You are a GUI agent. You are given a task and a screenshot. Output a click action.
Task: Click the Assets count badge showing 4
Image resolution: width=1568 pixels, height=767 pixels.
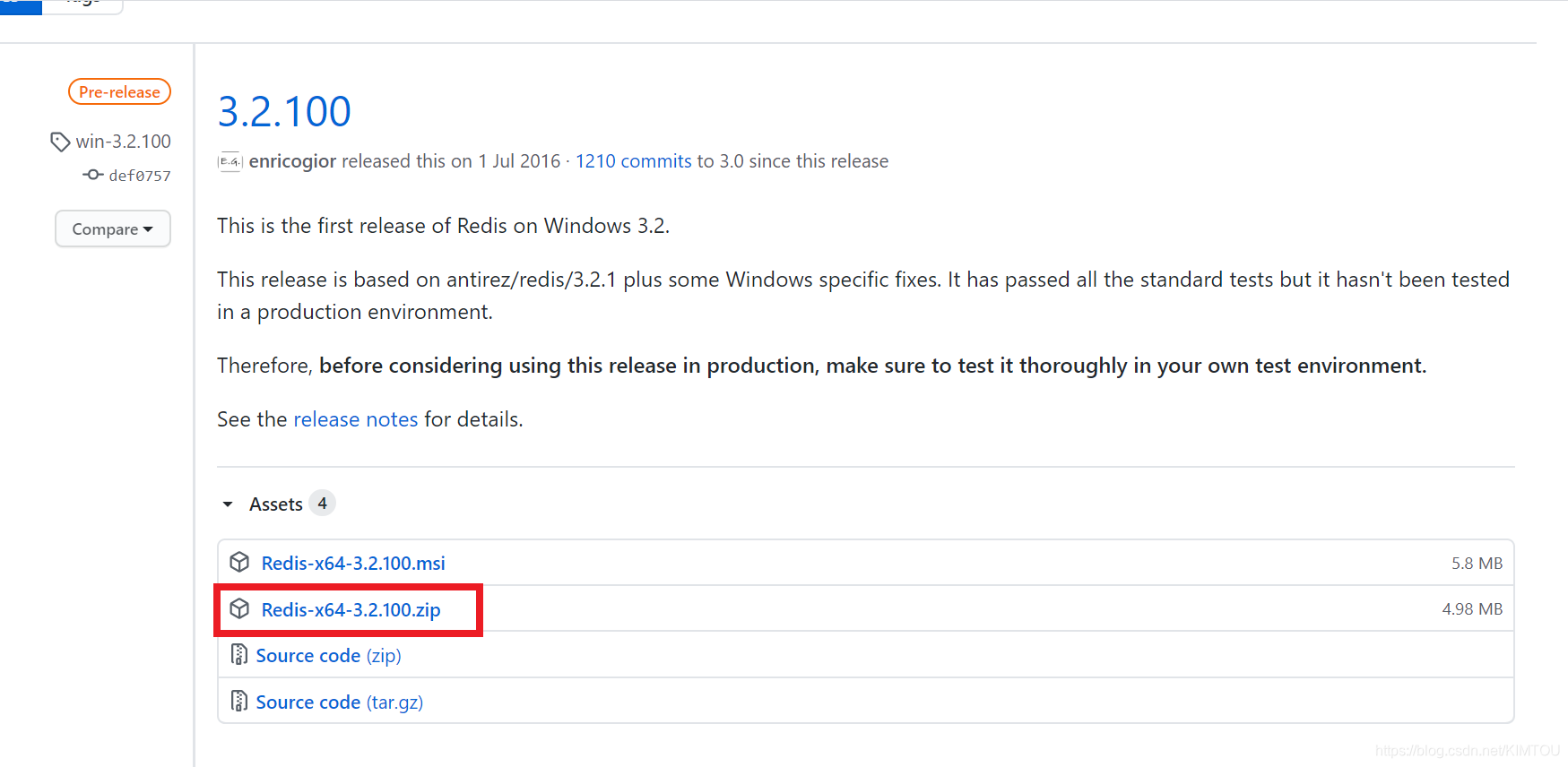[x=322, y=504]
